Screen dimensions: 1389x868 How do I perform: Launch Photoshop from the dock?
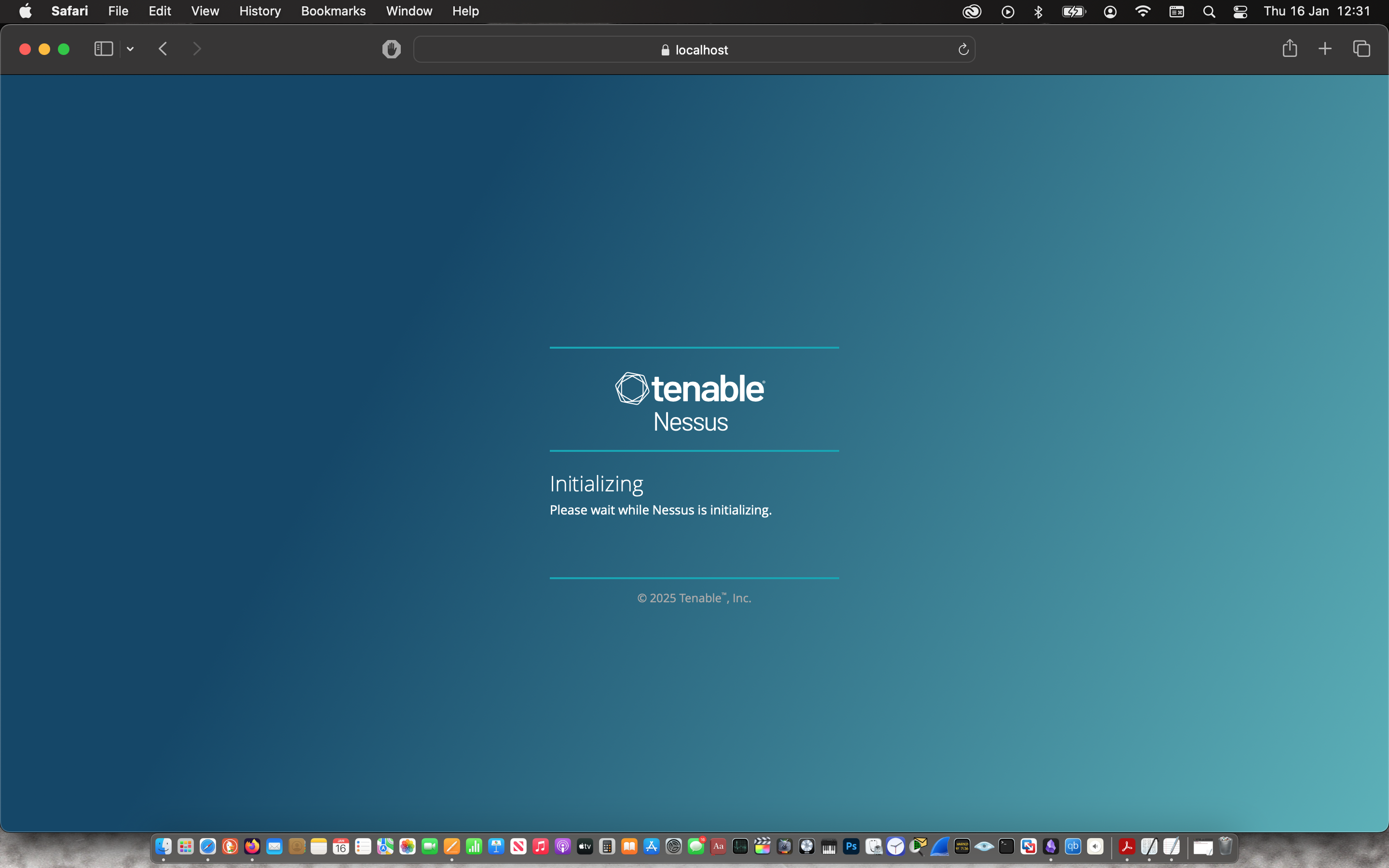point(851,846)
